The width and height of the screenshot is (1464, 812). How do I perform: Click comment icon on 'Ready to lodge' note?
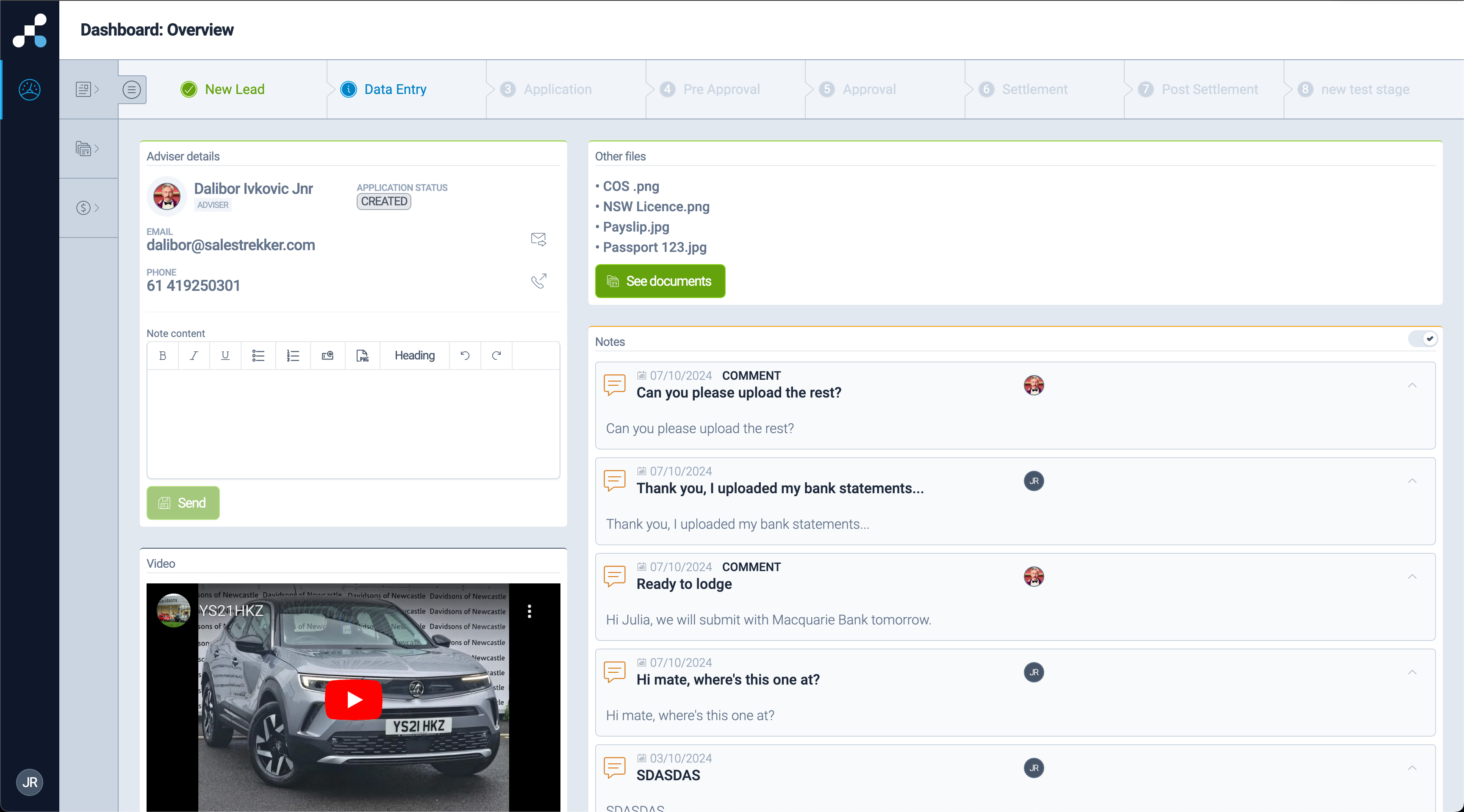point(614,576)
